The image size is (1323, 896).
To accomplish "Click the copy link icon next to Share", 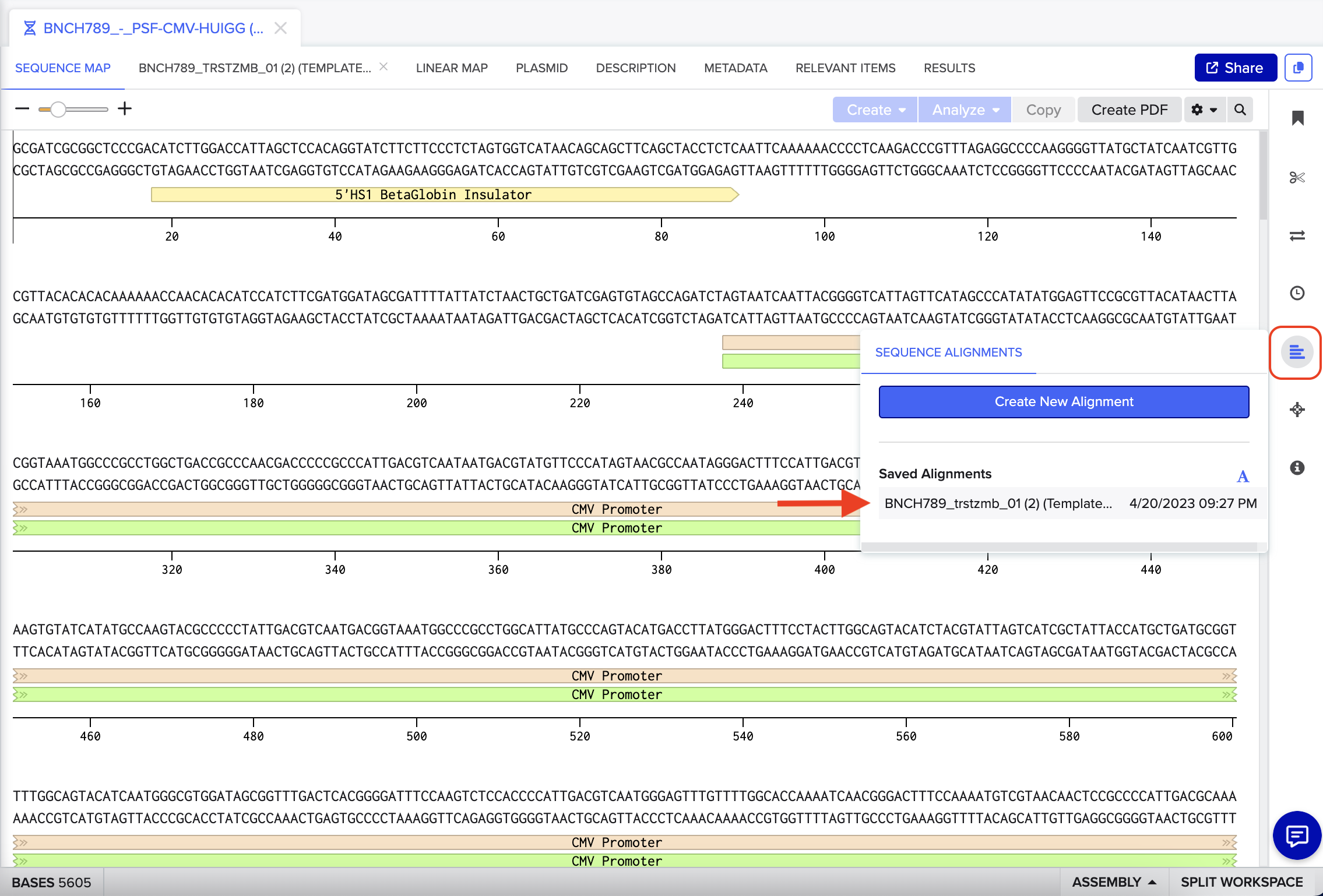I will pyautogui.click(x=1298, y=68).
